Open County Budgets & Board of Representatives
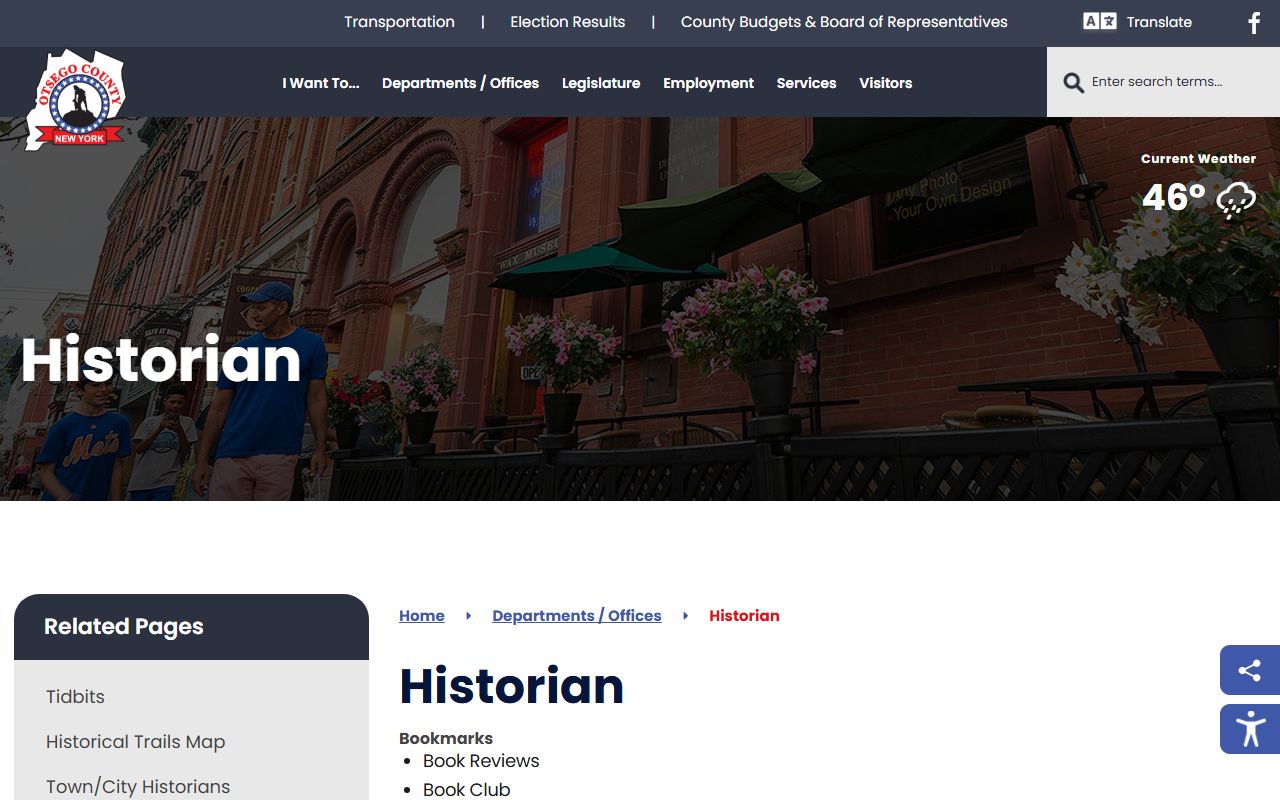Screen dimensions: 1280x800 844,22
